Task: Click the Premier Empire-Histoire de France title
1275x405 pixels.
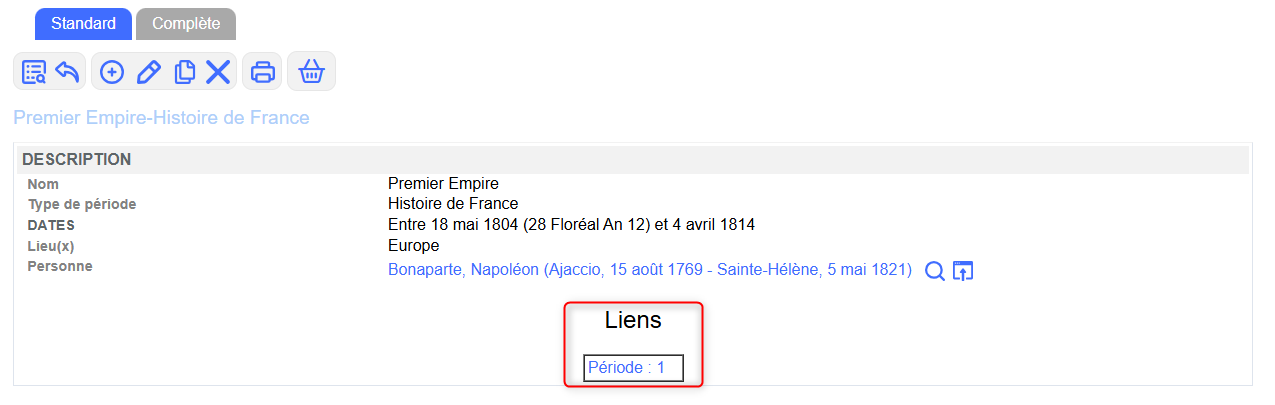Action: (161, 118)
